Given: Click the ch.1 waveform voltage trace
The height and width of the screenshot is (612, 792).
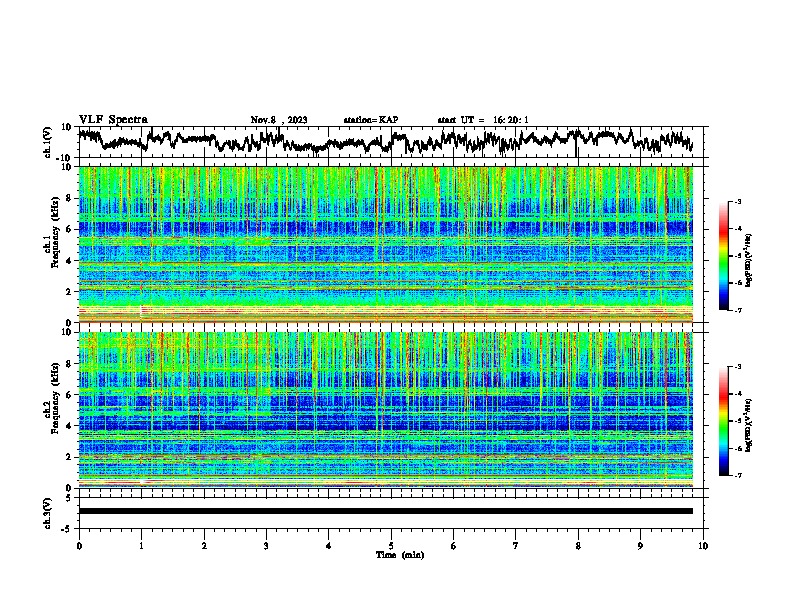Looking at the screenshot, I should pyautogui.click(x=385, y=141).
